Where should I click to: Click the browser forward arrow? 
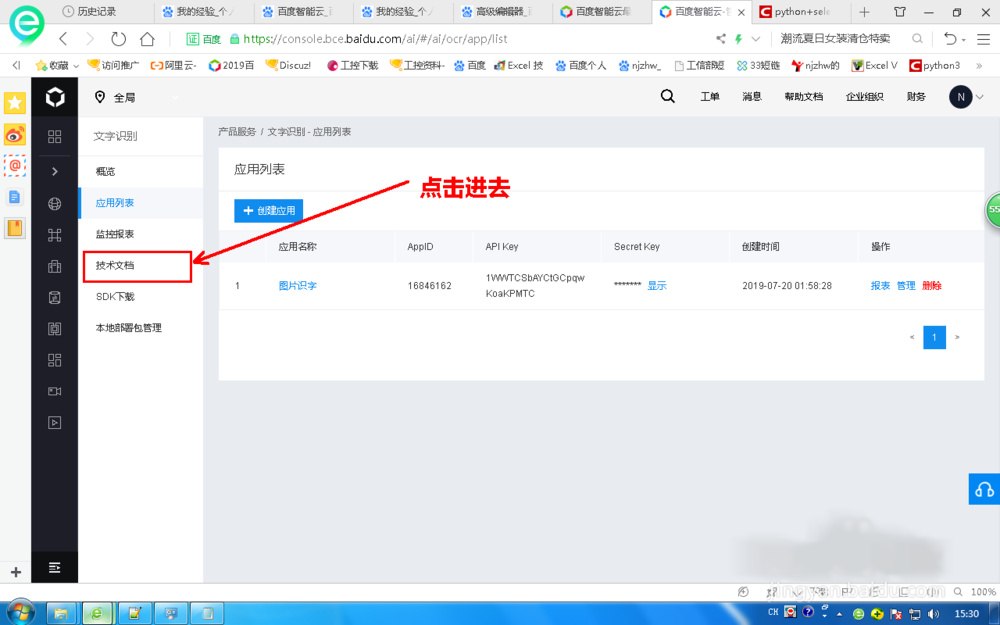90,39
